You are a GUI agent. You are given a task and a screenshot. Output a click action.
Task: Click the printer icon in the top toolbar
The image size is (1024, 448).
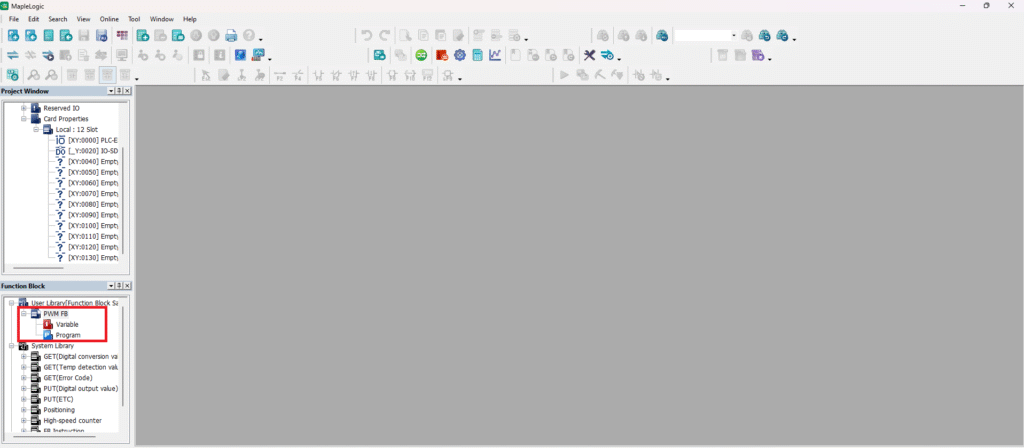coord(231,35)
